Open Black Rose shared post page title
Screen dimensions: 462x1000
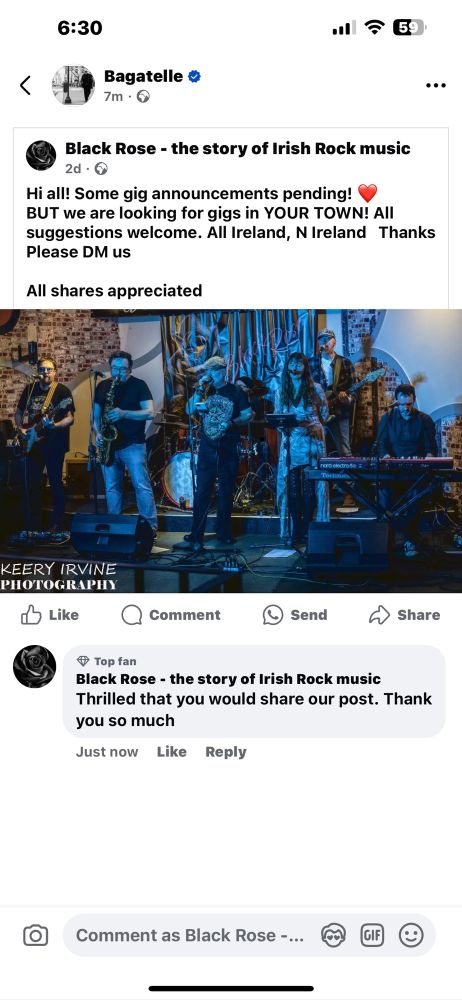click(x=237, y=149)
